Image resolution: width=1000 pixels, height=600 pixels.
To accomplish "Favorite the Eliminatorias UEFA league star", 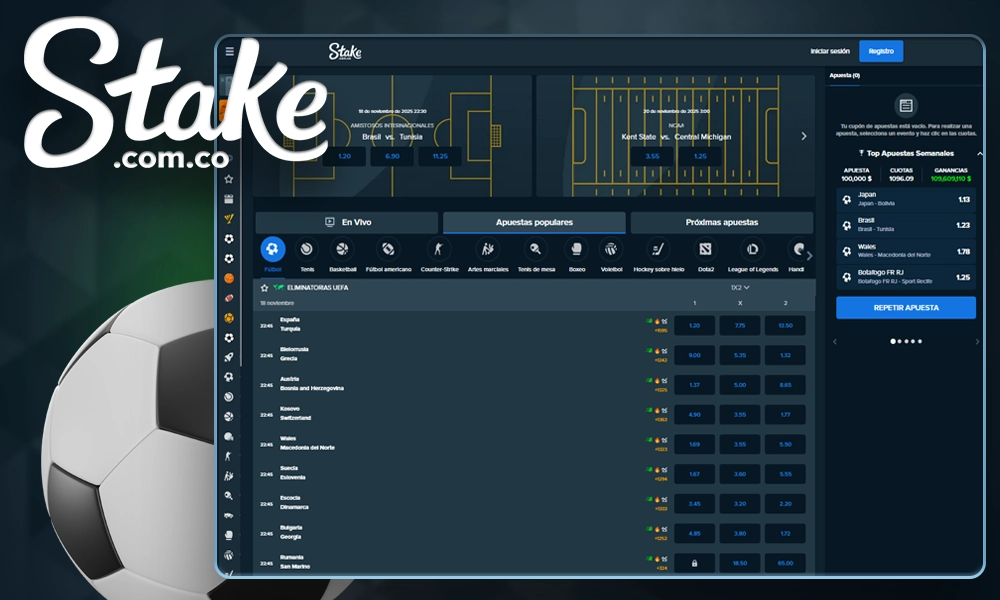I will [264, 287].
